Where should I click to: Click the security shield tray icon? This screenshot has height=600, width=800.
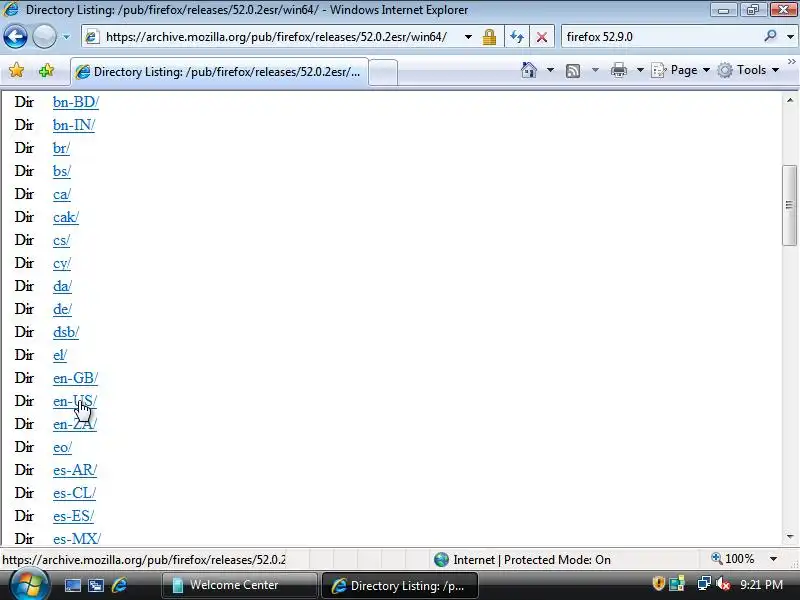[659, 583]
